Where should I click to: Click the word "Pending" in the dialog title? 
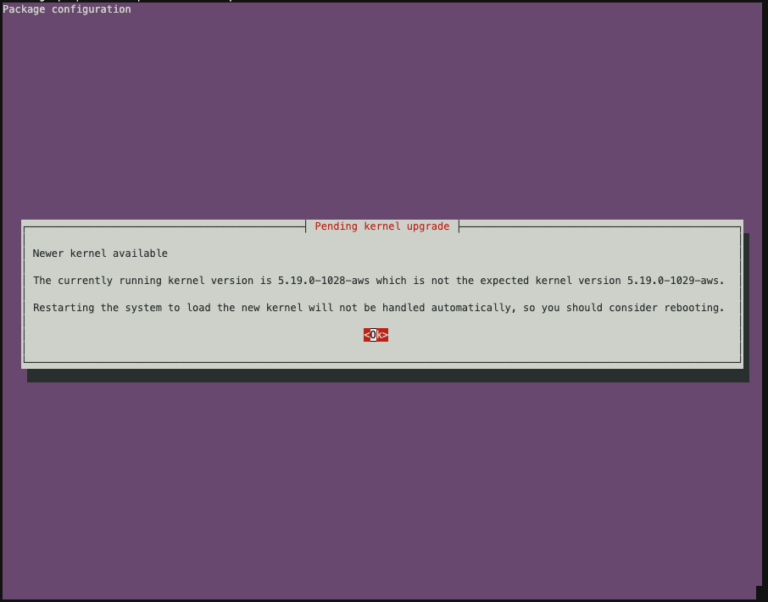tap(336, 226)
